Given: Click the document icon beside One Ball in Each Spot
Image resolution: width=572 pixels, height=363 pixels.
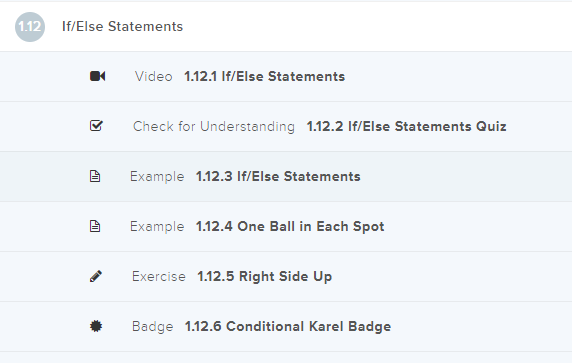Looking at the screenshot, I should coord(95,226).
